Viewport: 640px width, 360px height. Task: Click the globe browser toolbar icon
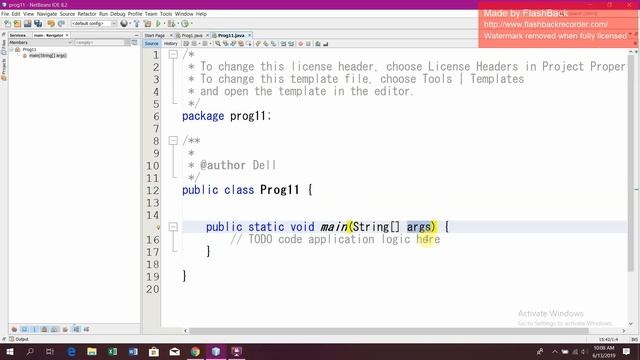click(124, 24)
